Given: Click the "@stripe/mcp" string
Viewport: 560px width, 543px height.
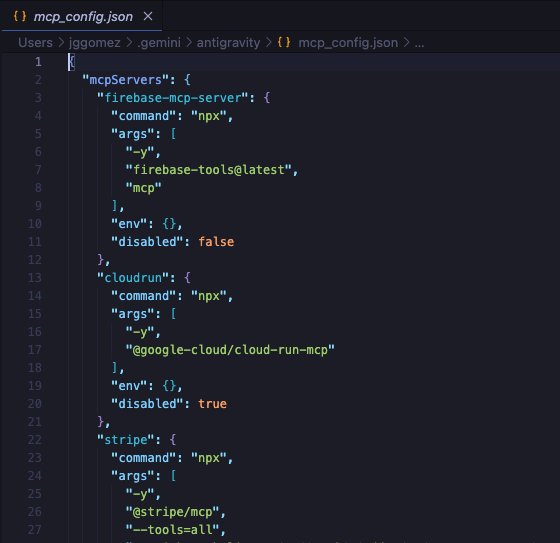Looking at the screenshot, I should point(172,512).
